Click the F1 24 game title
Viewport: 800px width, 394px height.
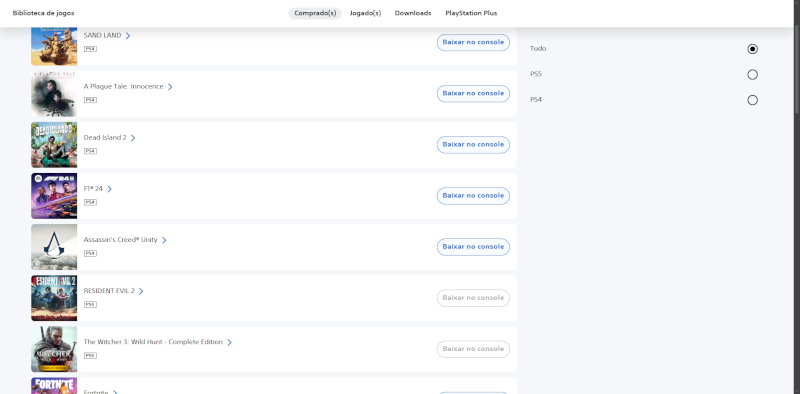(93, 189)
